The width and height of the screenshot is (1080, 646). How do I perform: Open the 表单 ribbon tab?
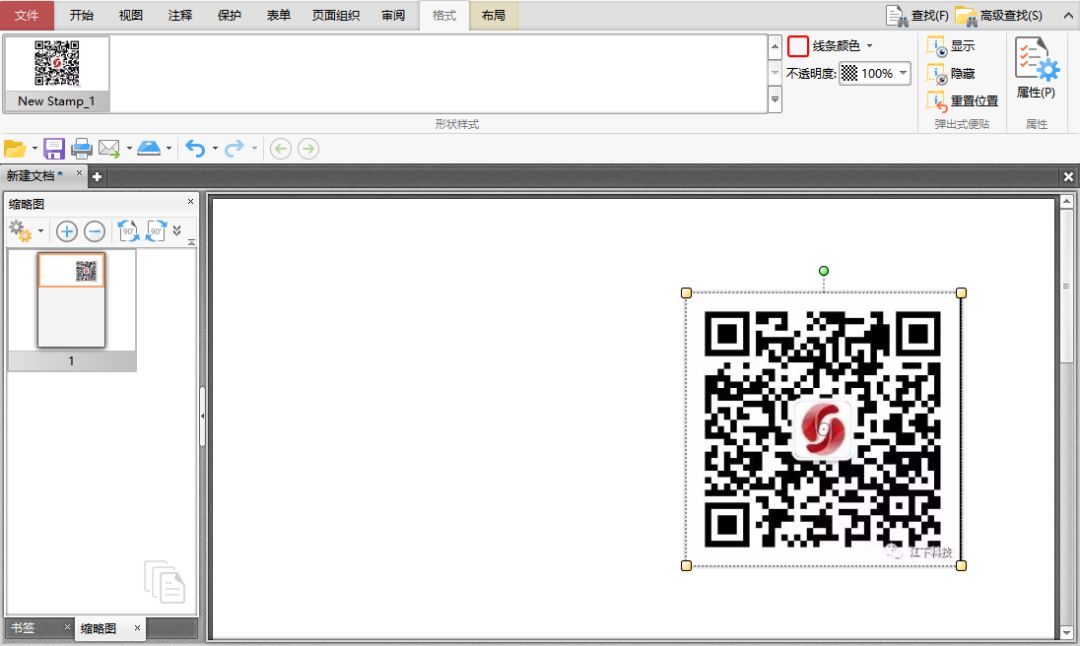click(x=279, y=15)
